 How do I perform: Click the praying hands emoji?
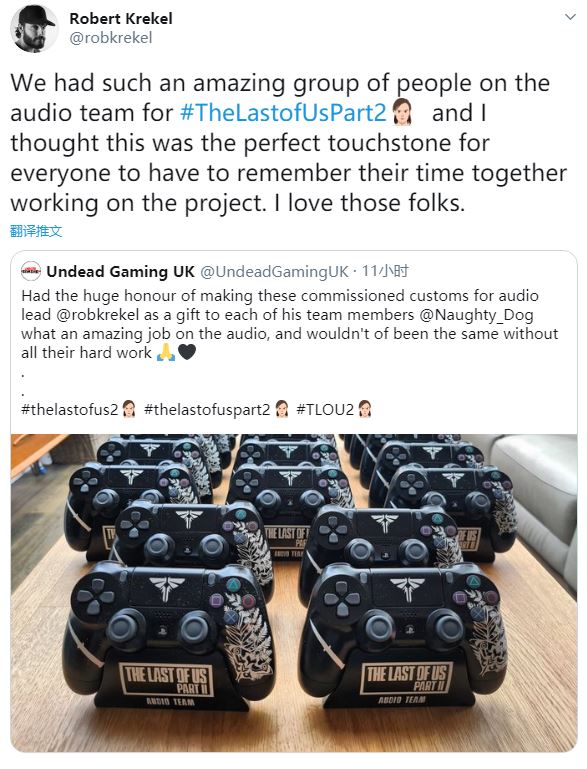(166, 352)
